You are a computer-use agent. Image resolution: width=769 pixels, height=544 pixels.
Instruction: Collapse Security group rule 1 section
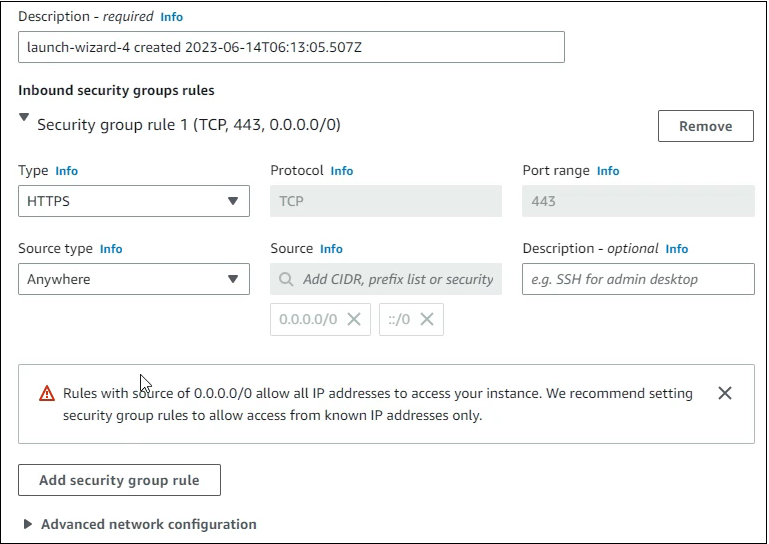click(x=25, y=118)
